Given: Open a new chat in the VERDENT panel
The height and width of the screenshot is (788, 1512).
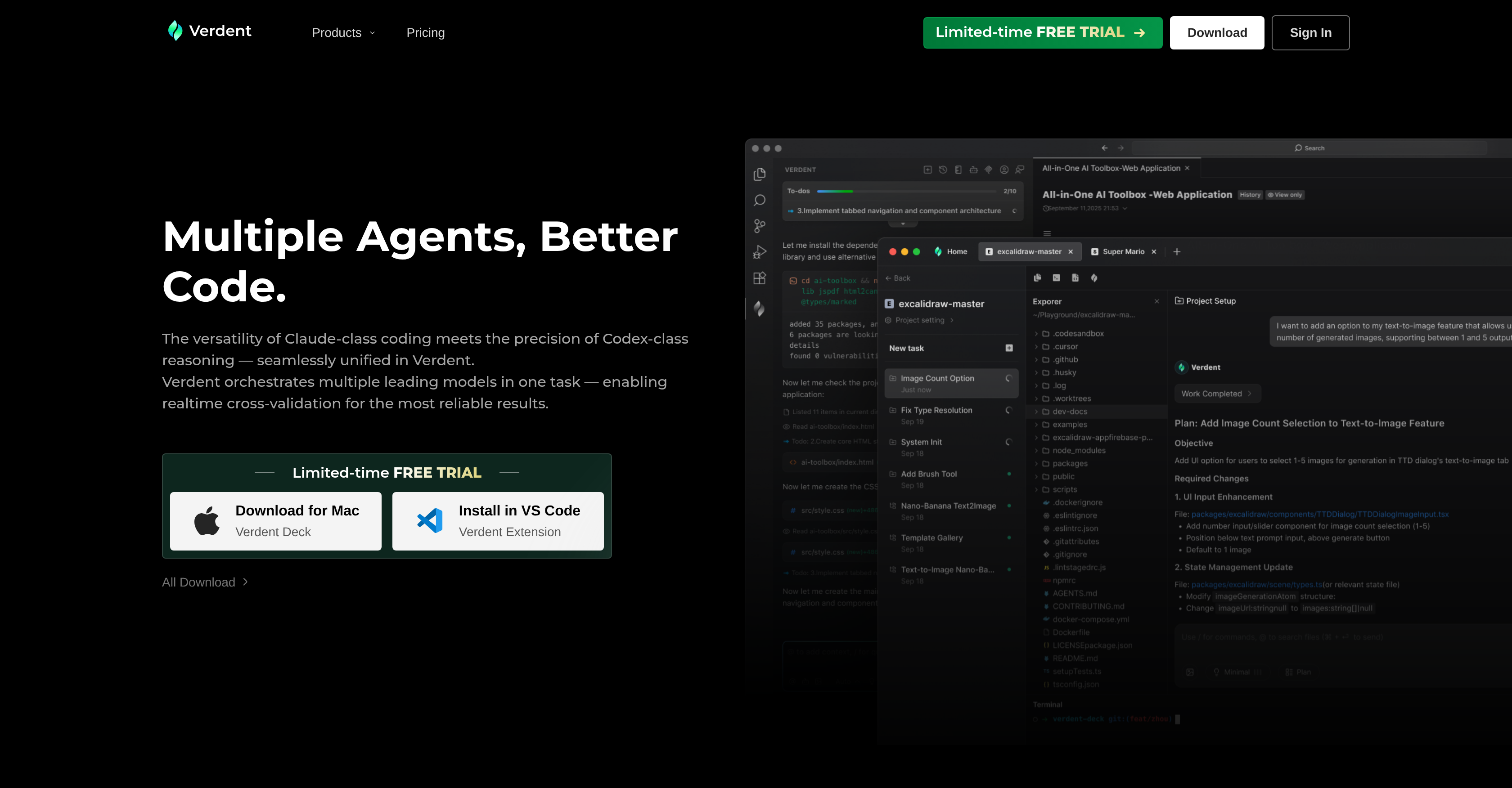Looking at the screenshot, I should (928, 170).
